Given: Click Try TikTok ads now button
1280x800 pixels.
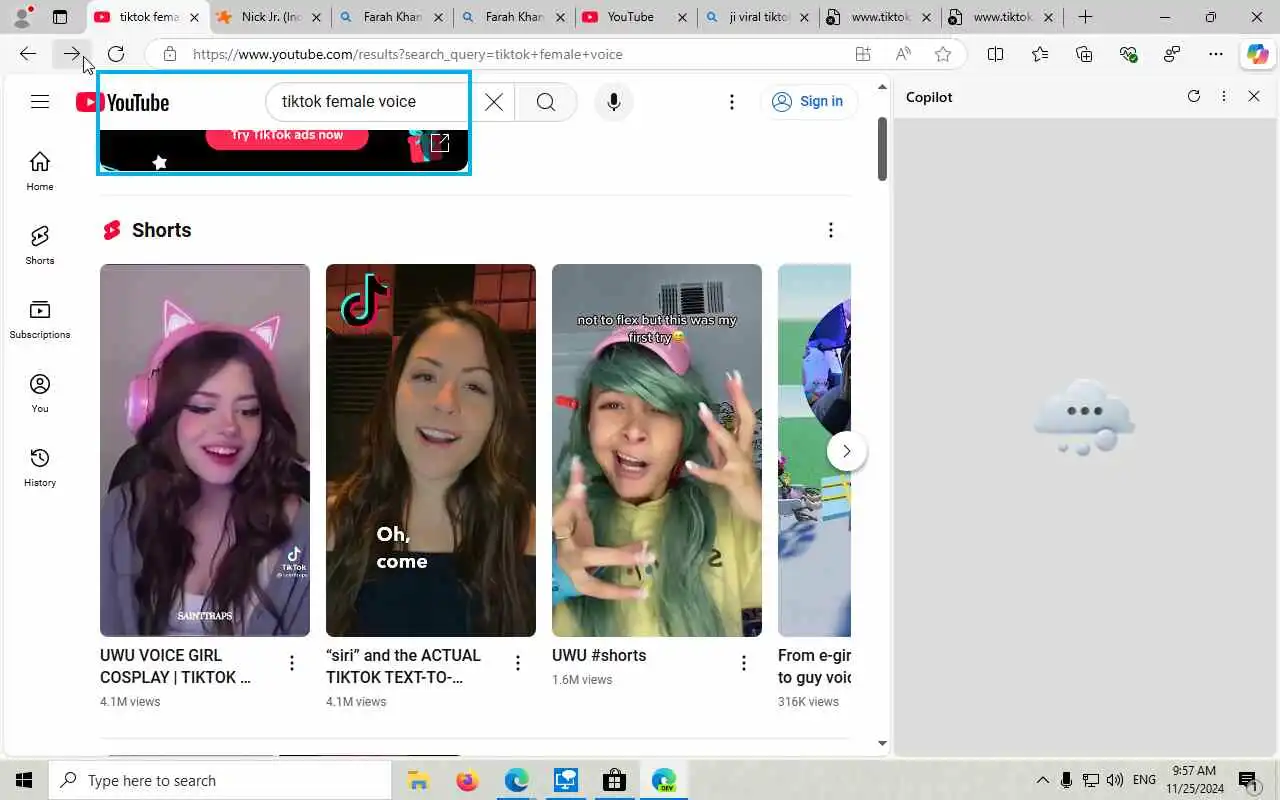Looking at the screenshot, I should tap(287, 135).
